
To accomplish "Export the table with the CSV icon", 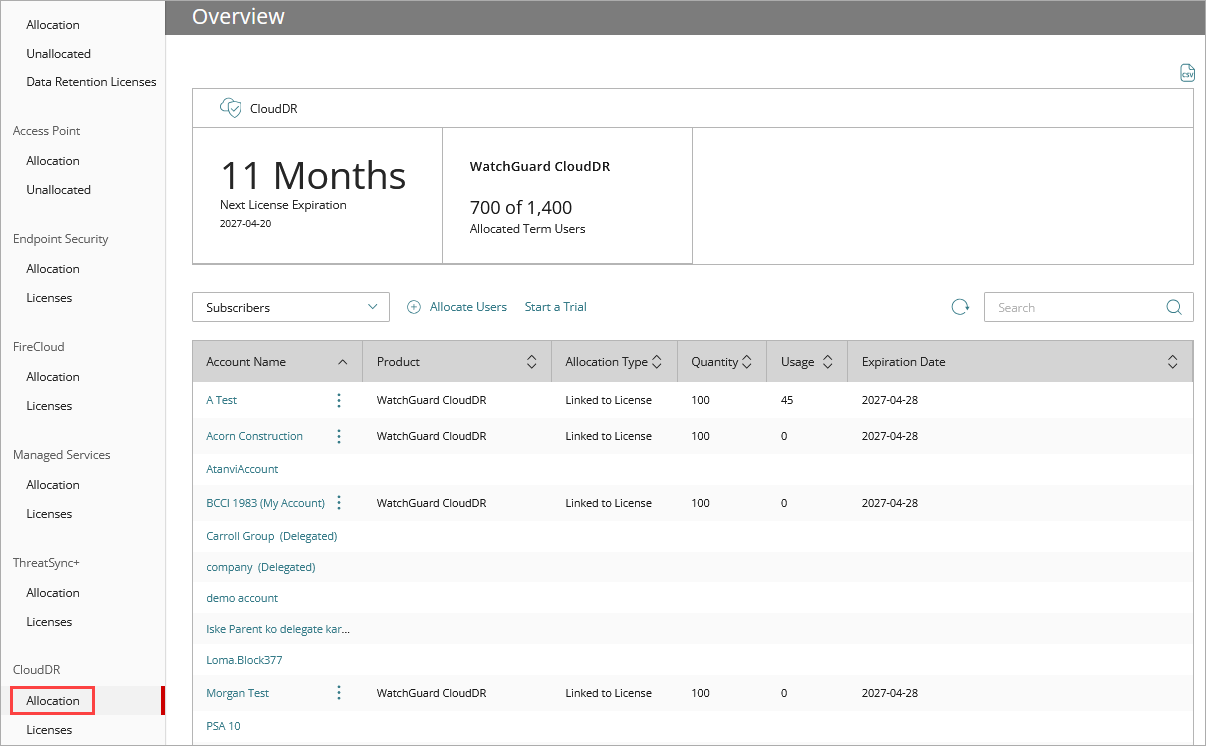I will [x=1187, y=72].
